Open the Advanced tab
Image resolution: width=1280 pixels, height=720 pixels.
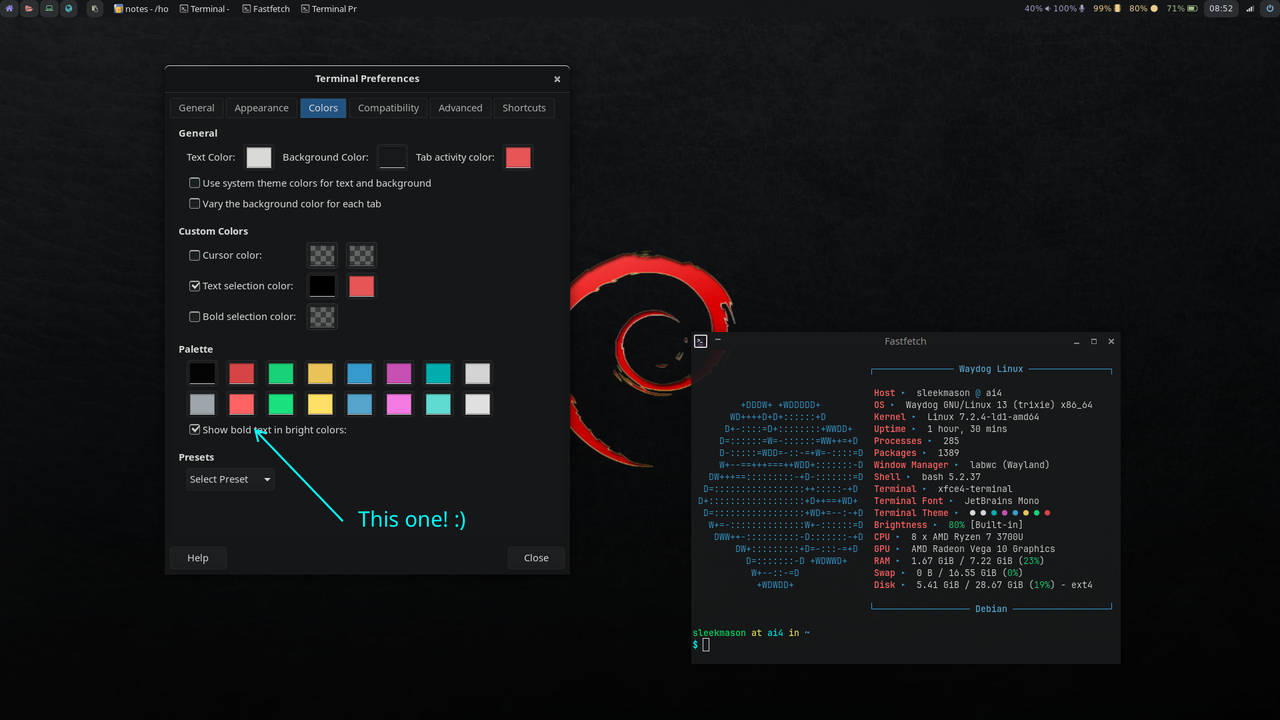tap(460, 108)
